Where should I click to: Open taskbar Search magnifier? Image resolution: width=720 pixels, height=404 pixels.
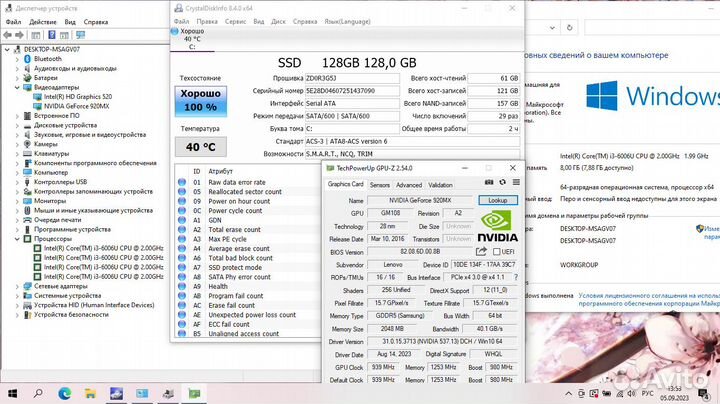(39, 393)
